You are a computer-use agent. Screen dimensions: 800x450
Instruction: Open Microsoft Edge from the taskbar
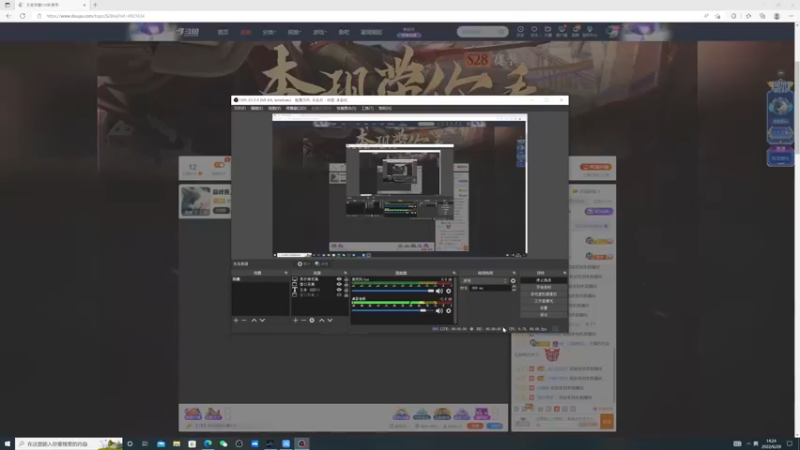(208, 444)
